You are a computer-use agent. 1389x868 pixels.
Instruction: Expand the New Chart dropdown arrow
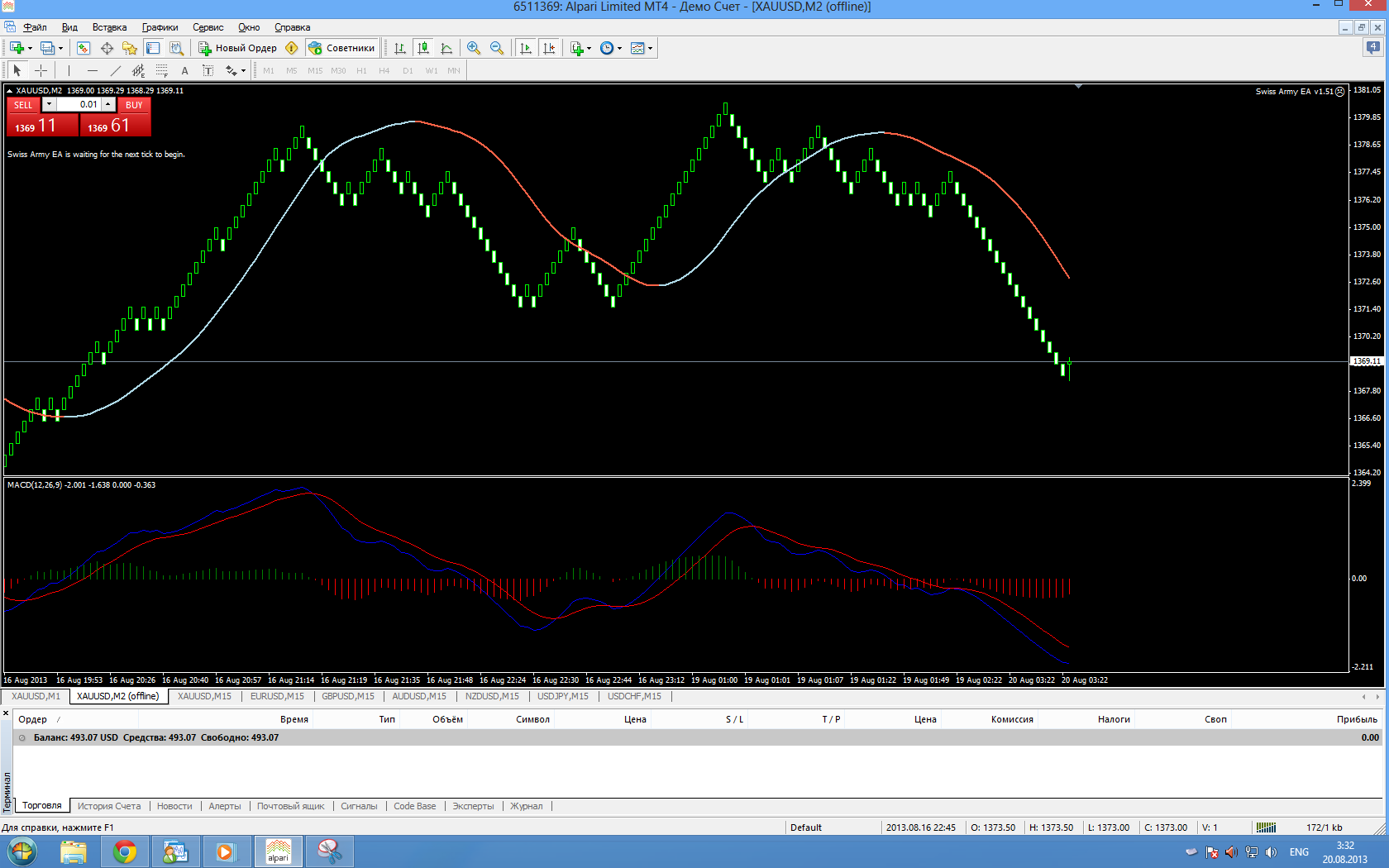coord(30,48)
